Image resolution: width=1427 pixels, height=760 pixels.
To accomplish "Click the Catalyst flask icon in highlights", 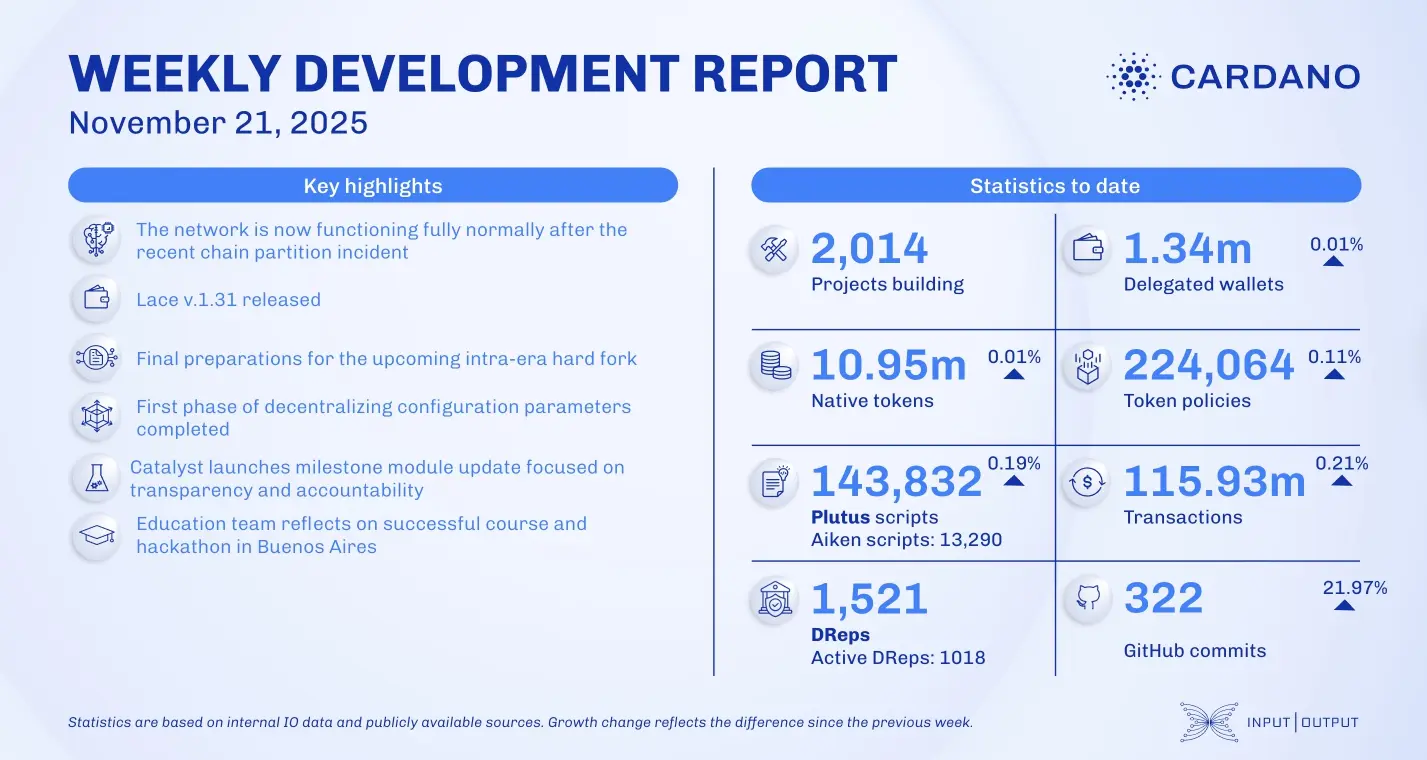I will click(x=95, y=478).
